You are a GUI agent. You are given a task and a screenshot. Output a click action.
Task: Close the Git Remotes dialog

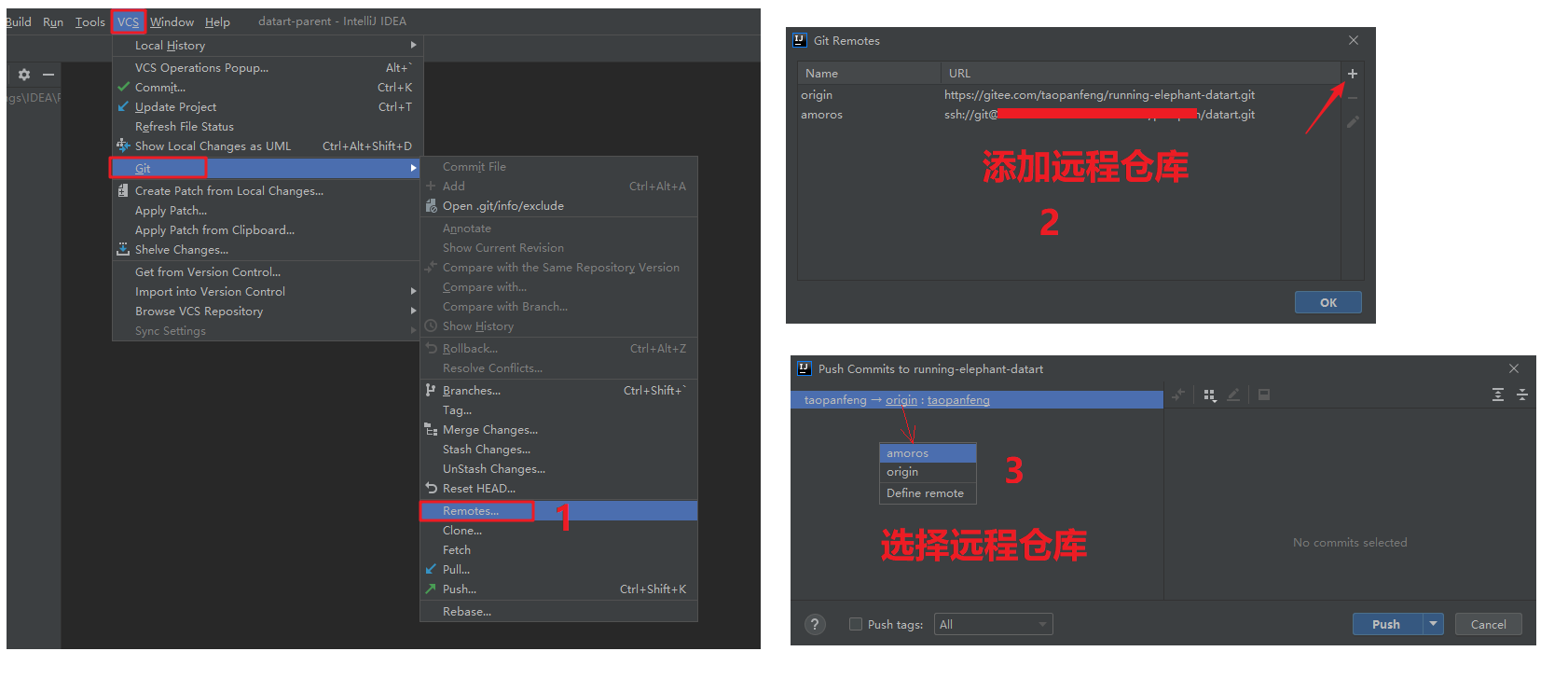[1354, 40]
